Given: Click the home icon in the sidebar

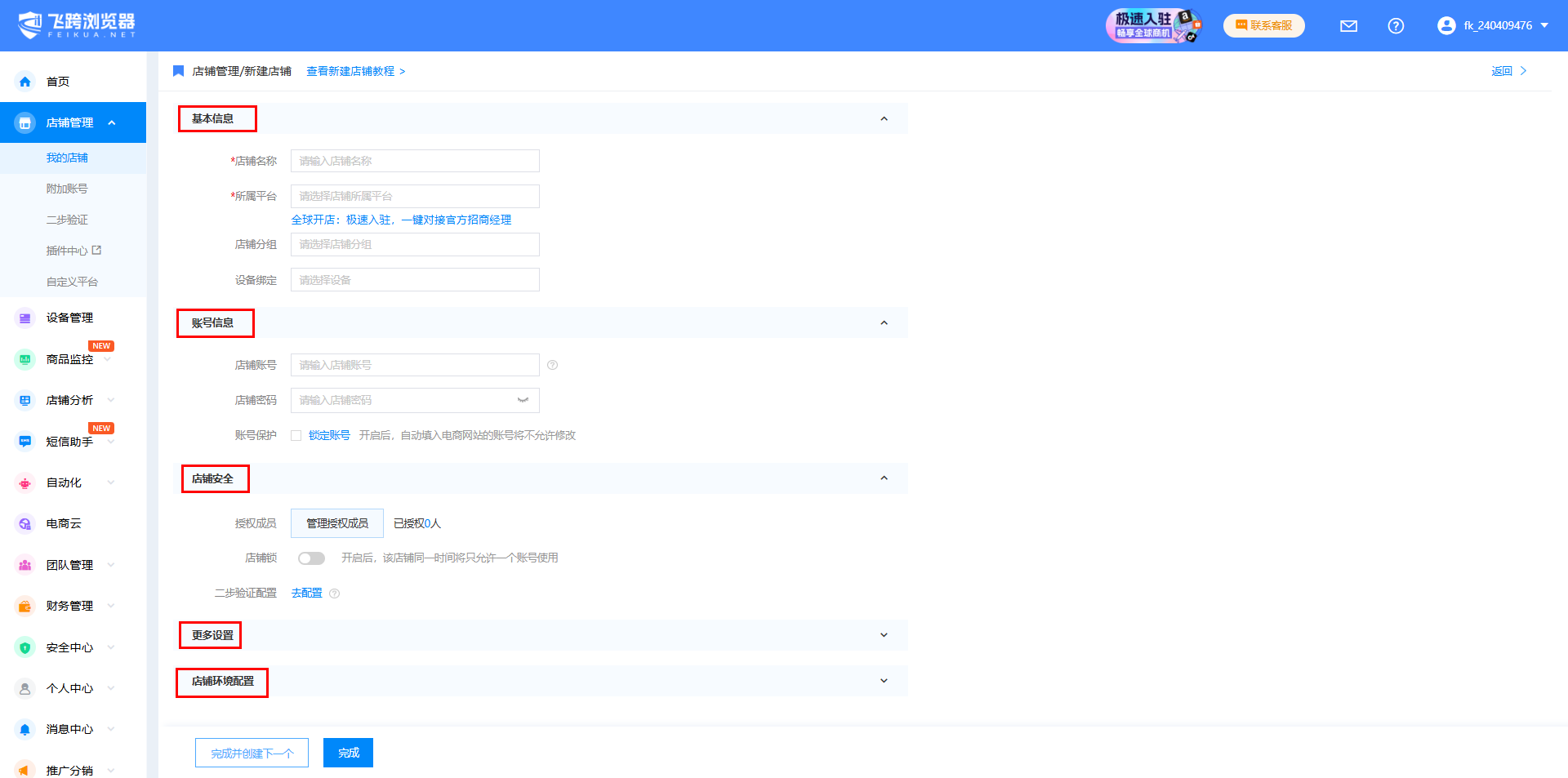Looking at the screenshot, I should tap(25, 82).
